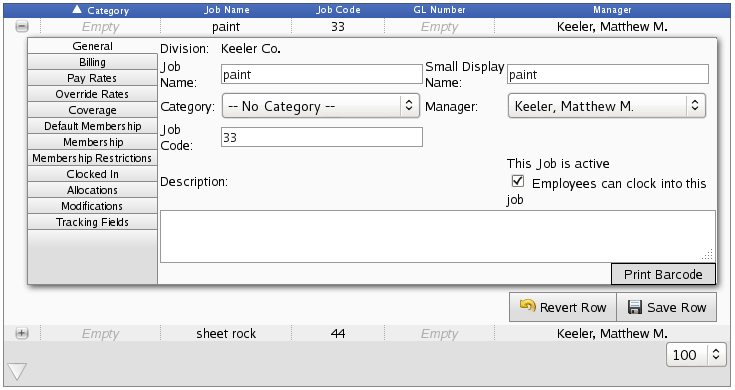Open the Category dropdown
The width and height of the screenshot is (735, 390).
pos(321,106)
